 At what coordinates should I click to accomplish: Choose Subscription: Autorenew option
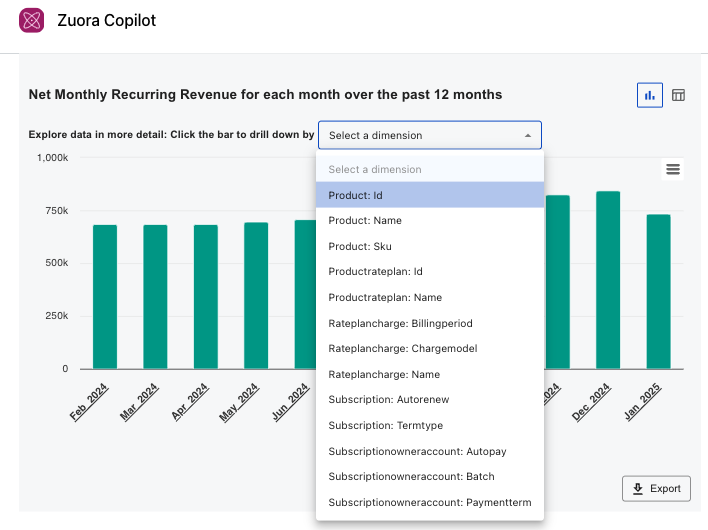pyautogui.click(x=430, y=400)
